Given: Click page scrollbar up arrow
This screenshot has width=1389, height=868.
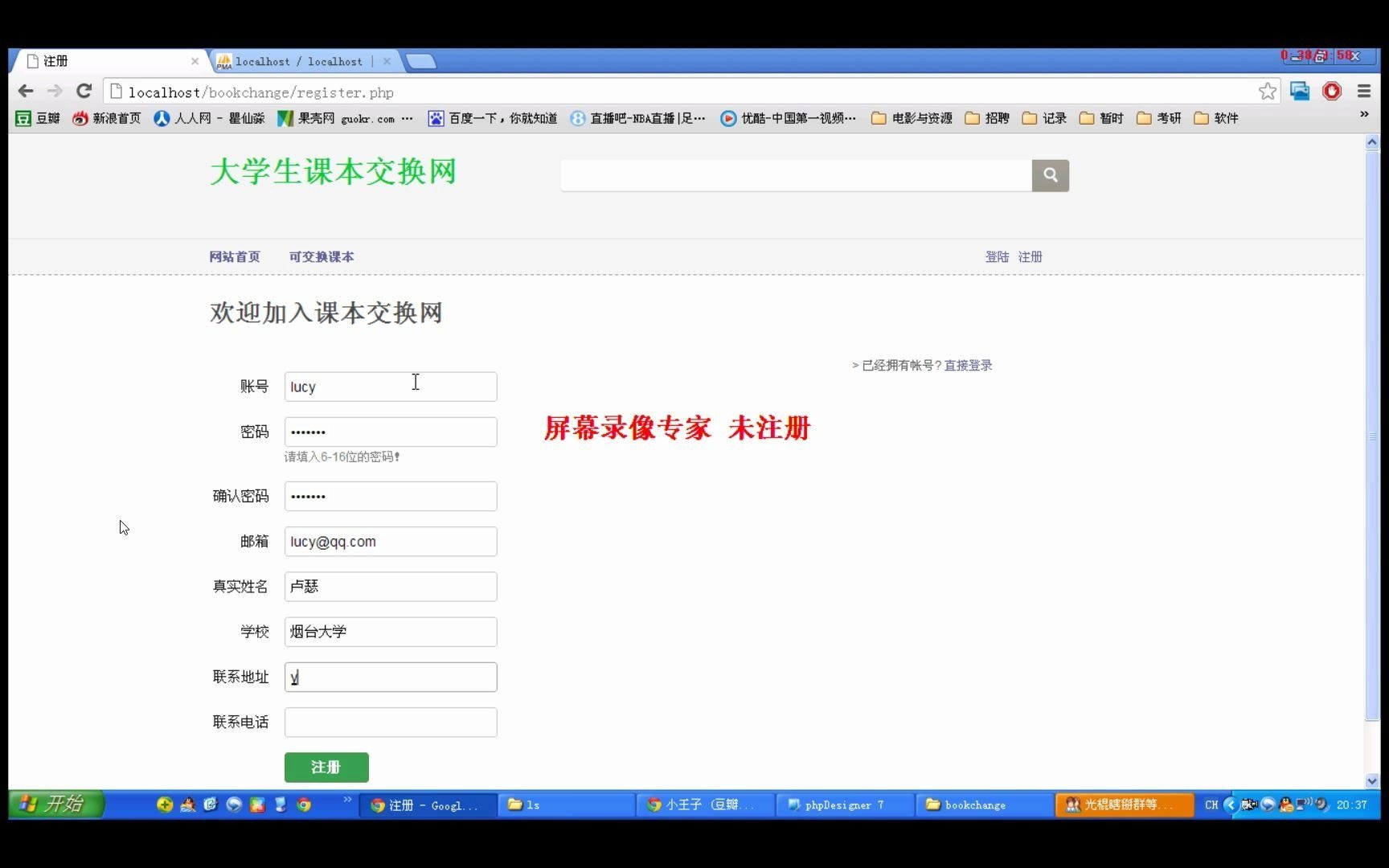Looking at the screenshot, I should click(x=1372, y=142).
